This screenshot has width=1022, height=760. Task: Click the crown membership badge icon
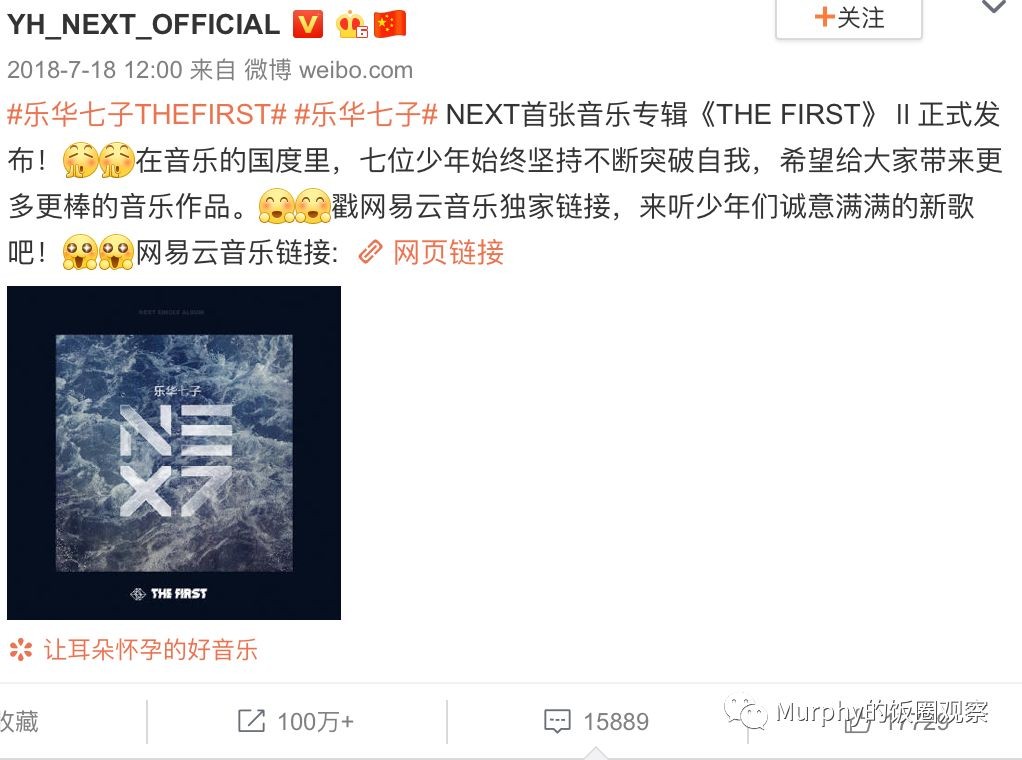click(351, 25)
